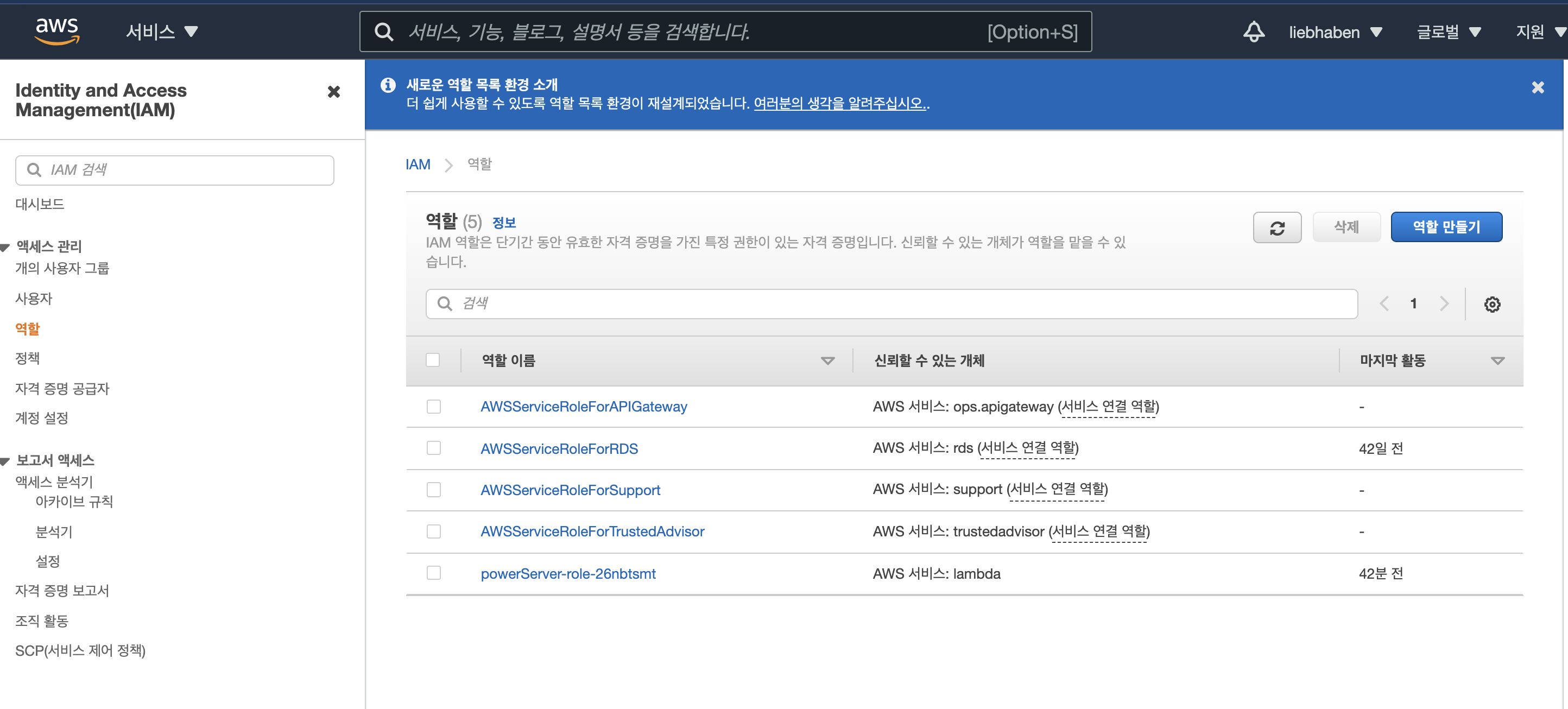Open the AWSServiceRoleForTrustedAdvisor role link

click(592, 532)
